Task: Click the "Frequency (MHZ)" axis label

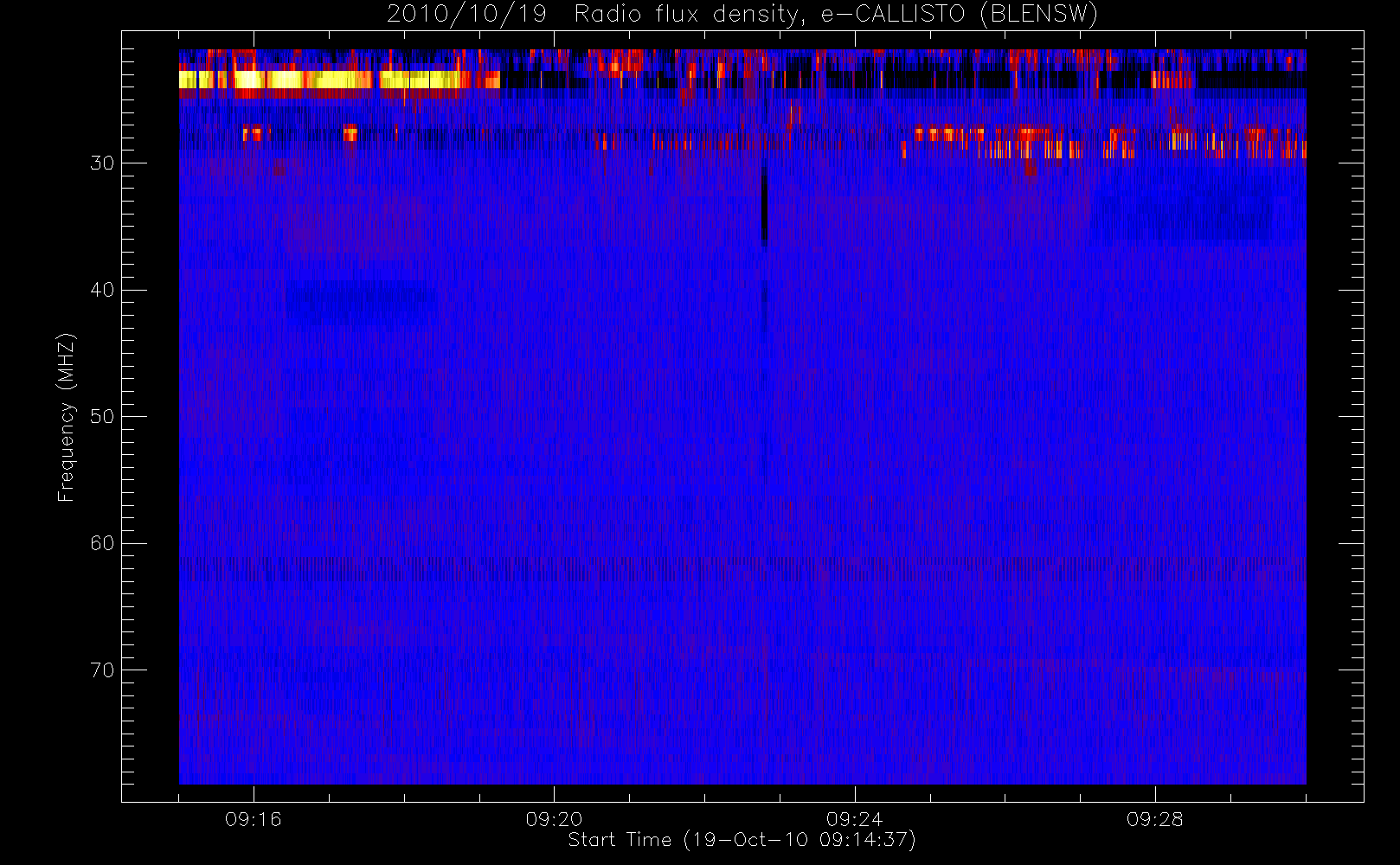Action: coord(66,417)
